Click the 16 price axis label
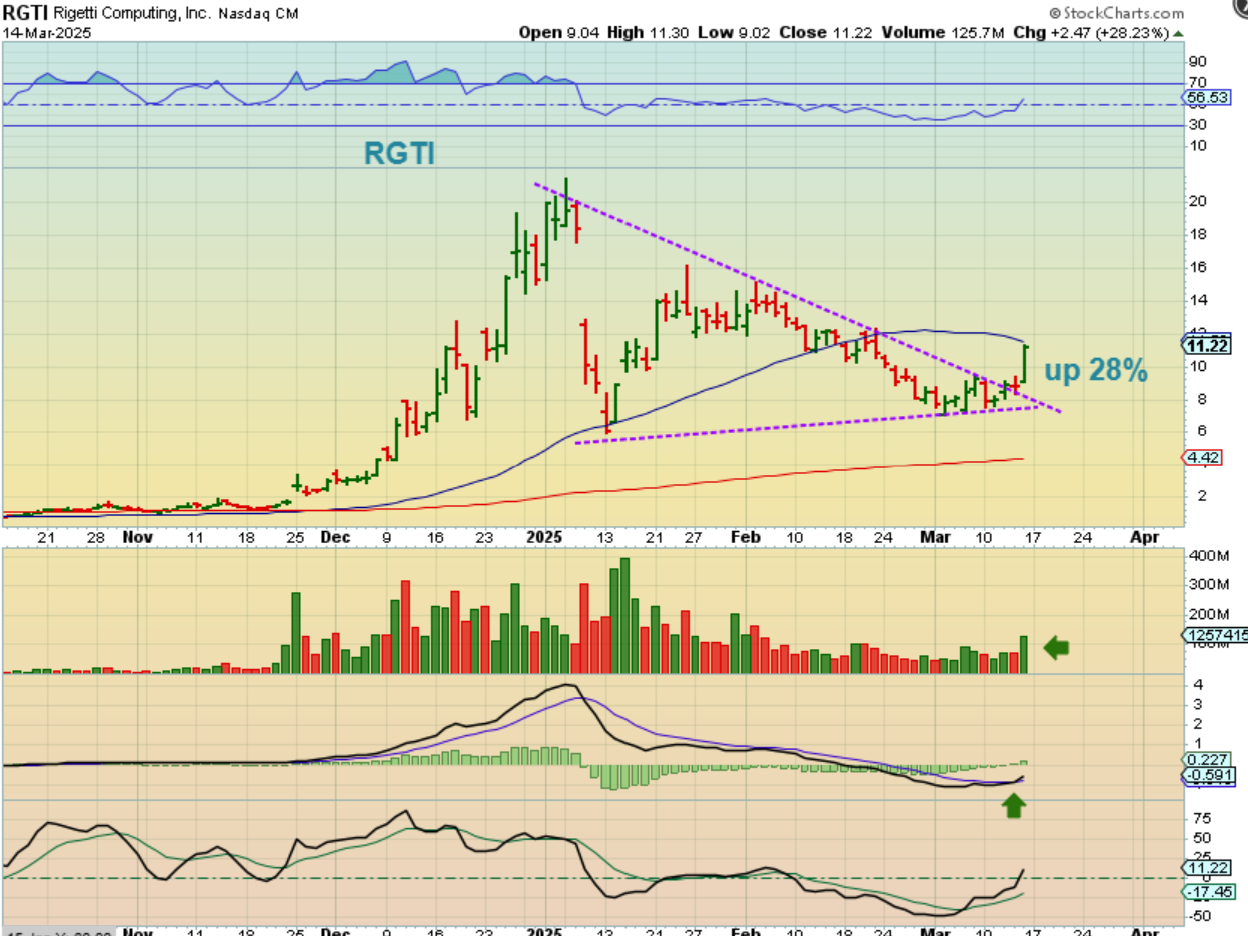 pyautogui.click(x=1198, y=267)
